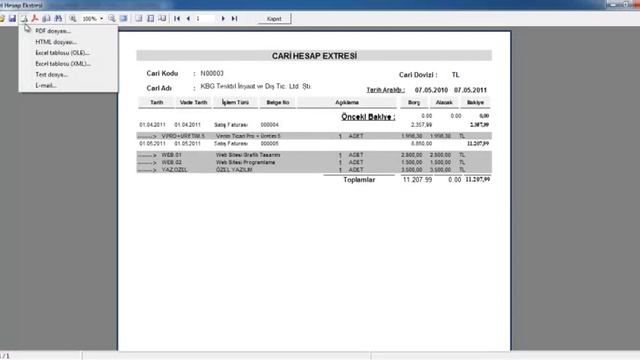Click the Cari Dövizi TL value
Screen dimensions: 640x360
click(456, 75)
